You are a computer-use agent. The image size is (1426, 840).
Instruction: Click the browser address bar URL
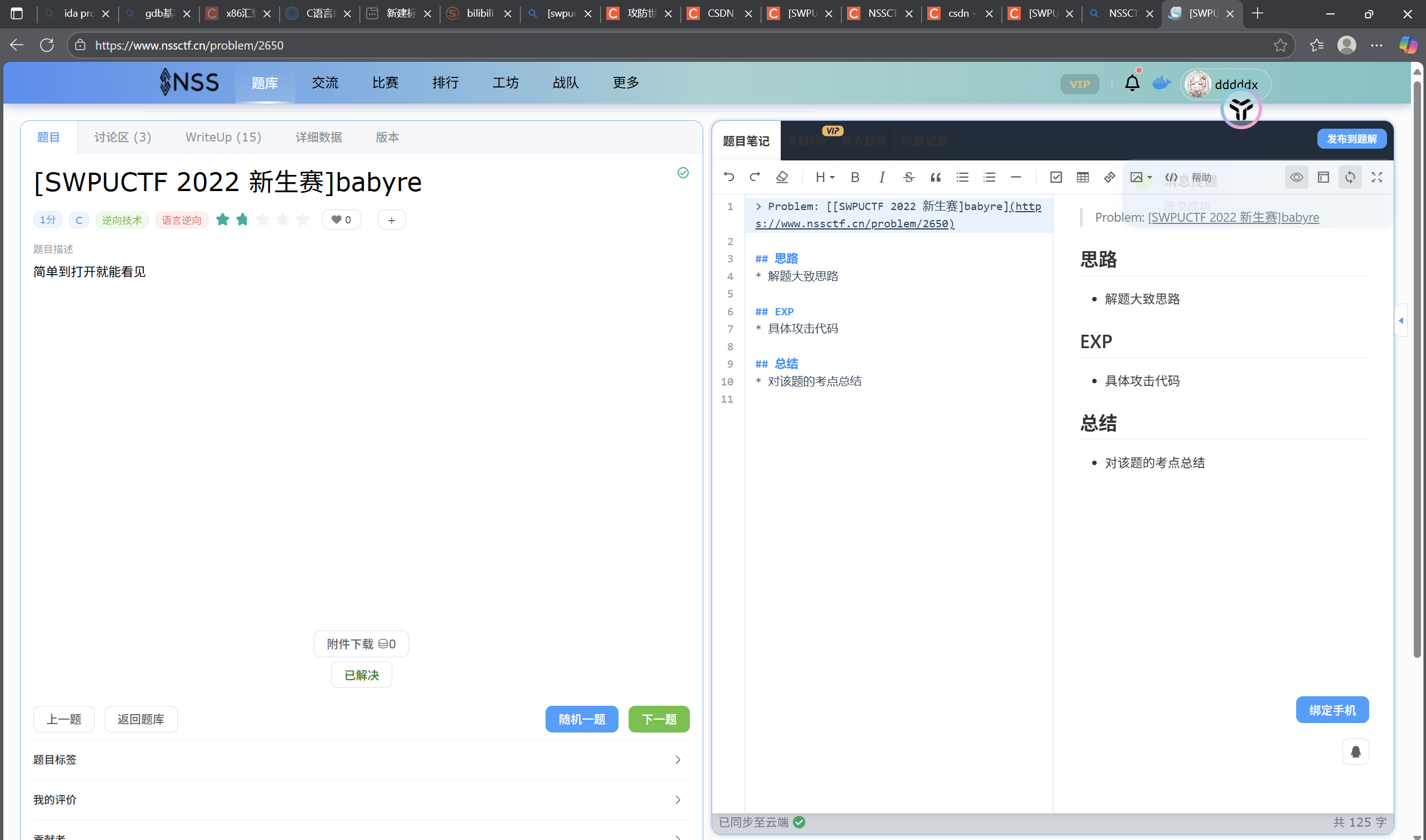[x=189, y=45]
